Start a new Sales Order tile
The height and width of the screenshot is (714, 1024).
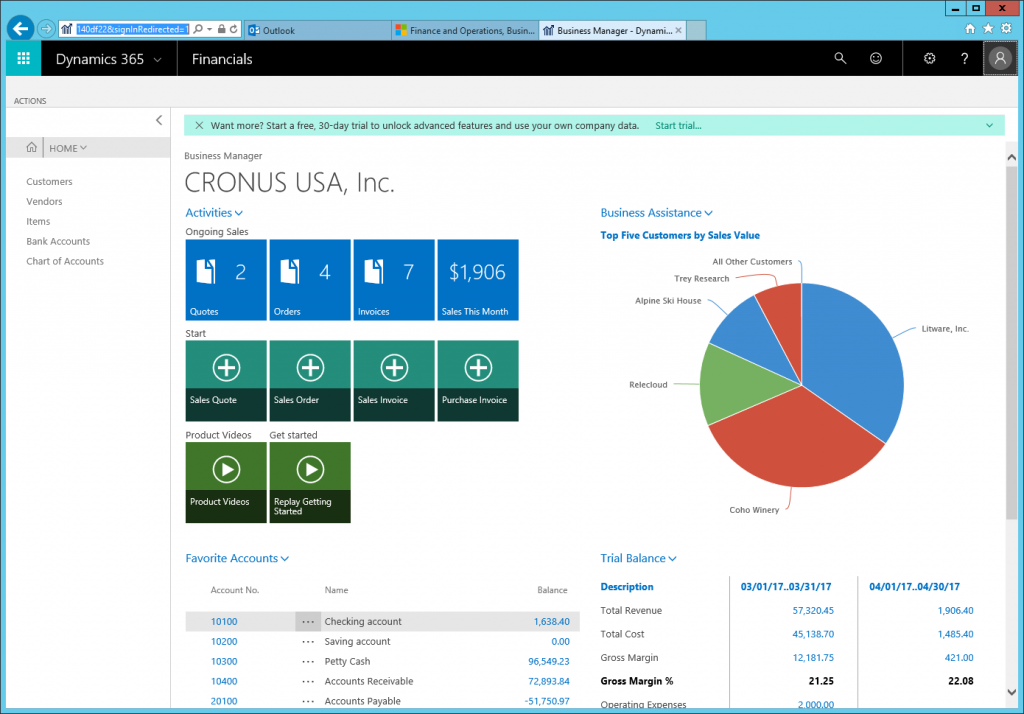310,381
